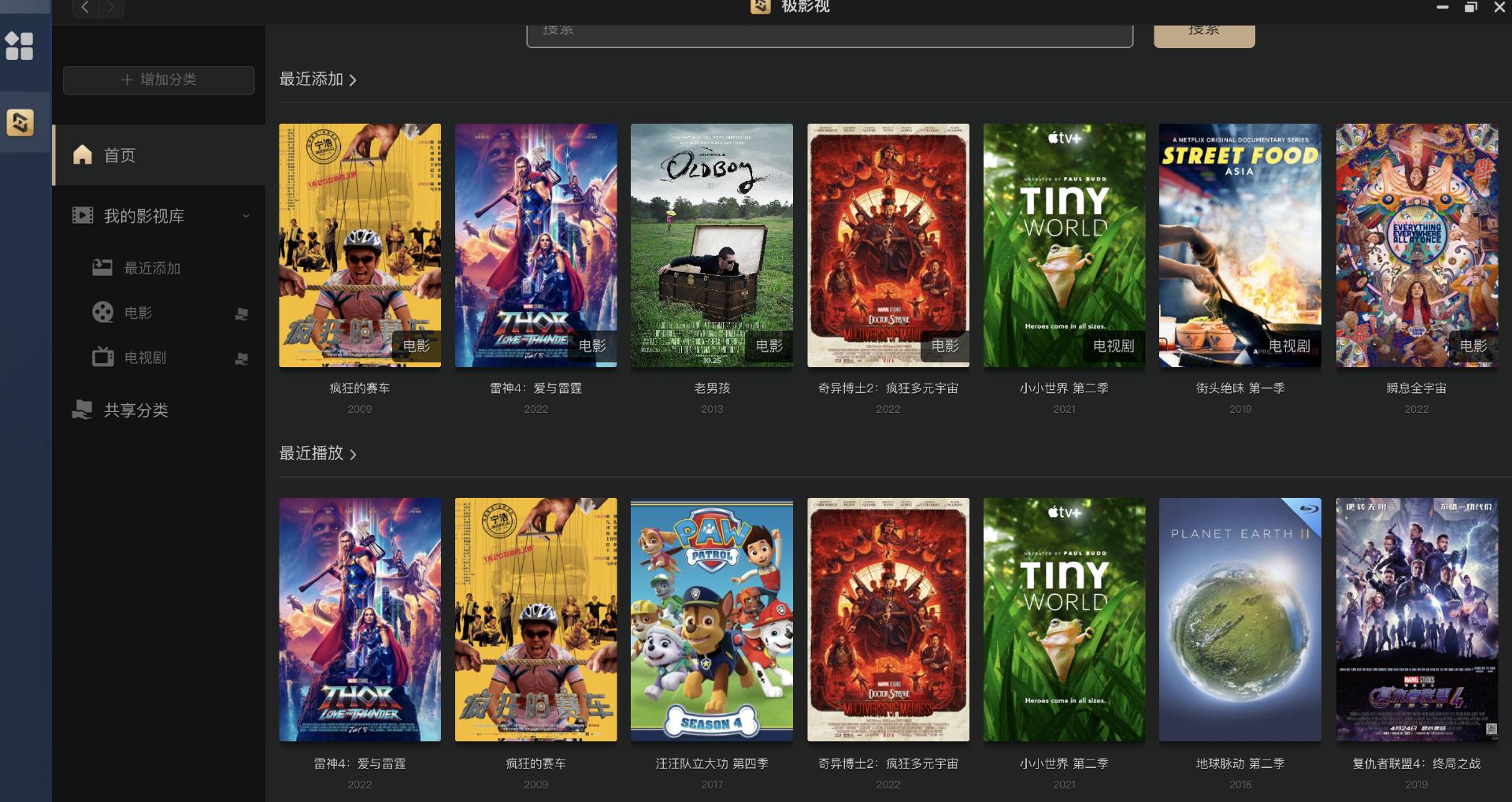Click 奇异博士2：疯狂多元宇宙 title in 最近添加 row

pyautogui.click(x=888, y=388)
